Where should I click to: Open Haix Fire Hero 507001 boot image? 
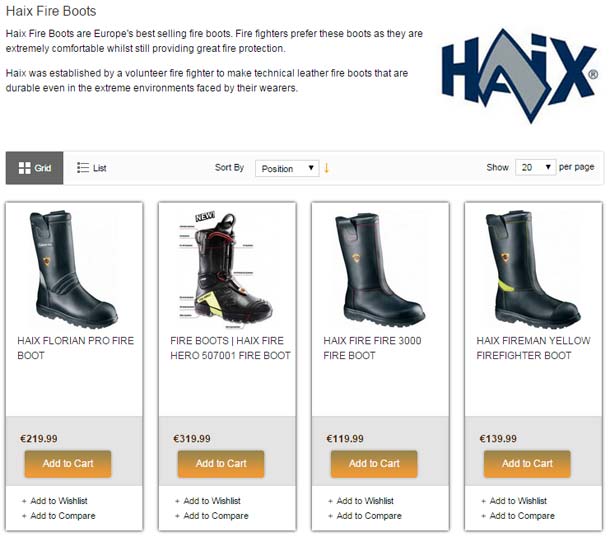tap(226, 270)
